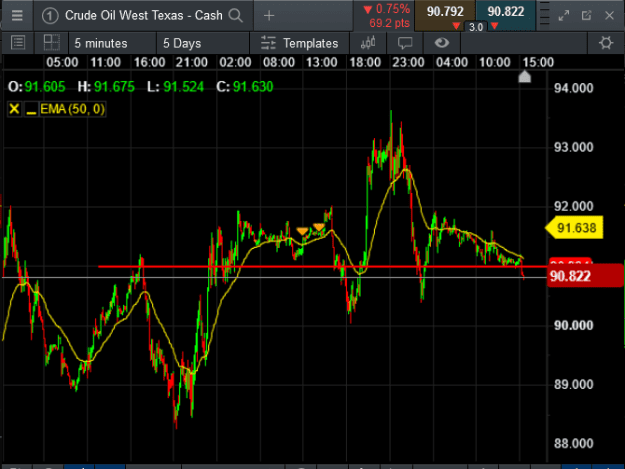Click the grey house-shaped marker on the time axis
625x469 pixels.
(525, 76)
